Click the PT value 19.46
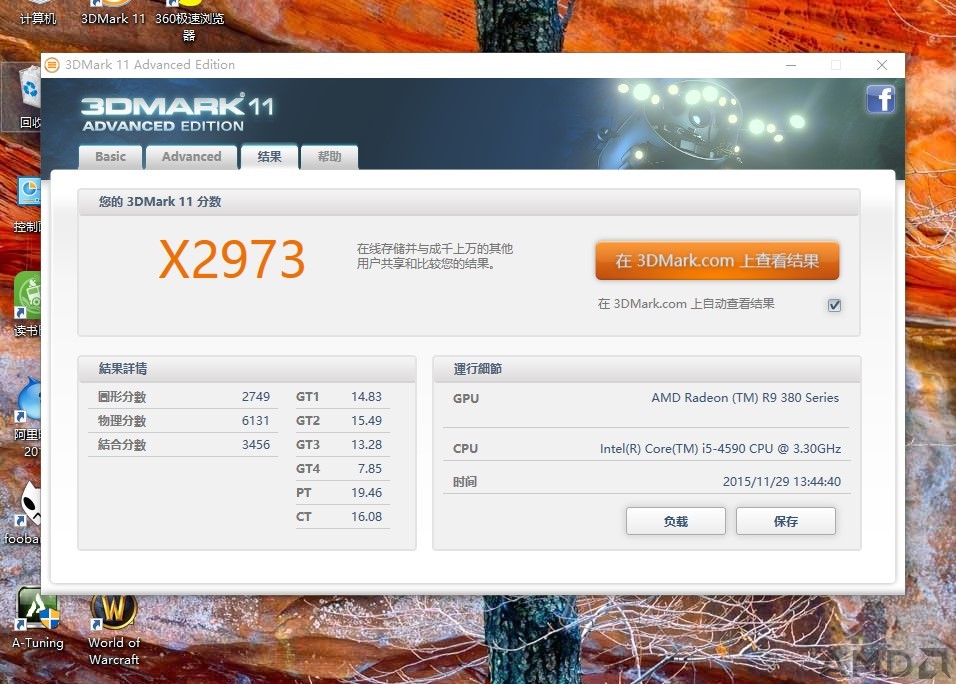 366,493
